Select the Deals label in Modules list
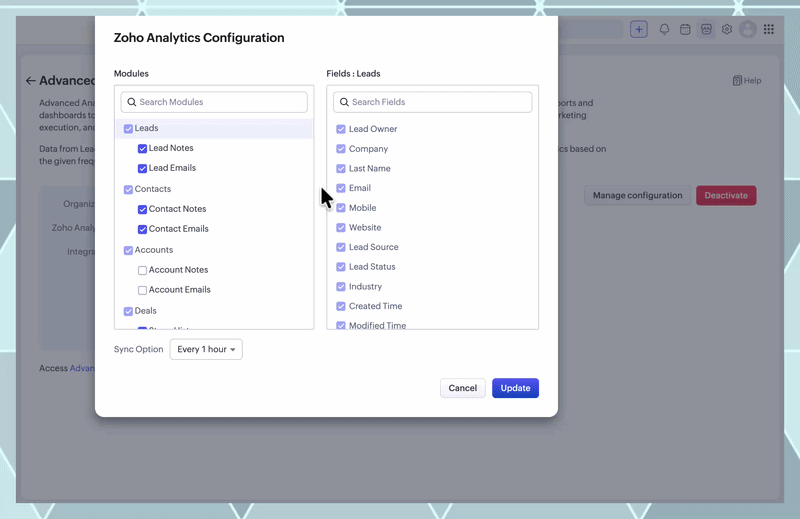The width and height of the screenshot is (800, 519). point(145,310)
